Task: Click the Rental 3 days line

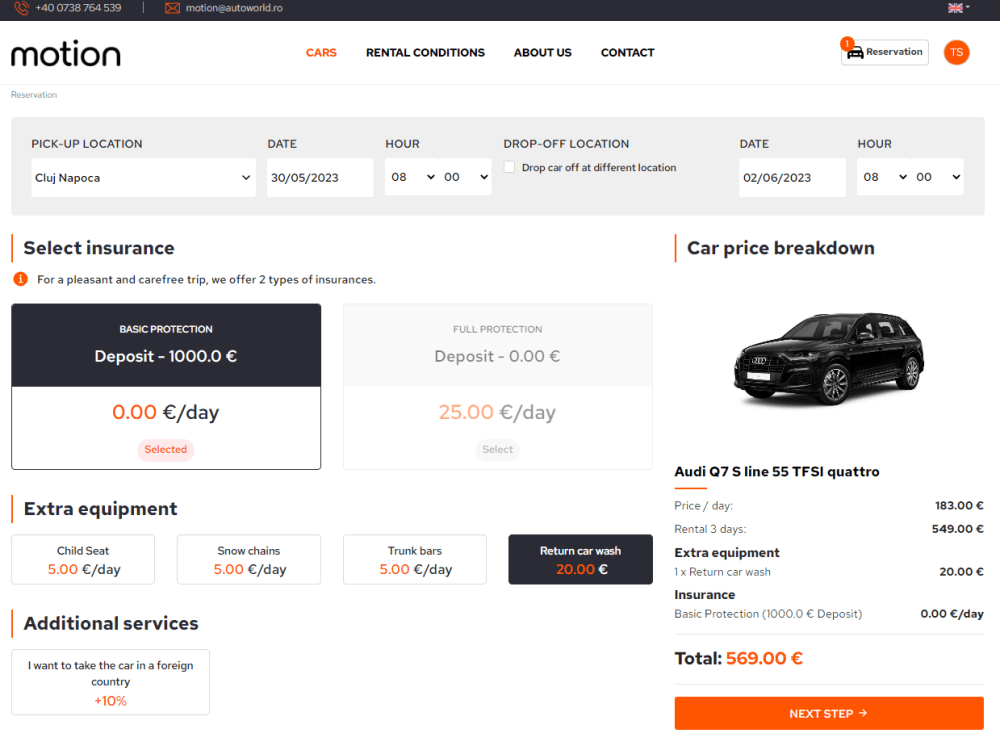Action: point(828,529)
